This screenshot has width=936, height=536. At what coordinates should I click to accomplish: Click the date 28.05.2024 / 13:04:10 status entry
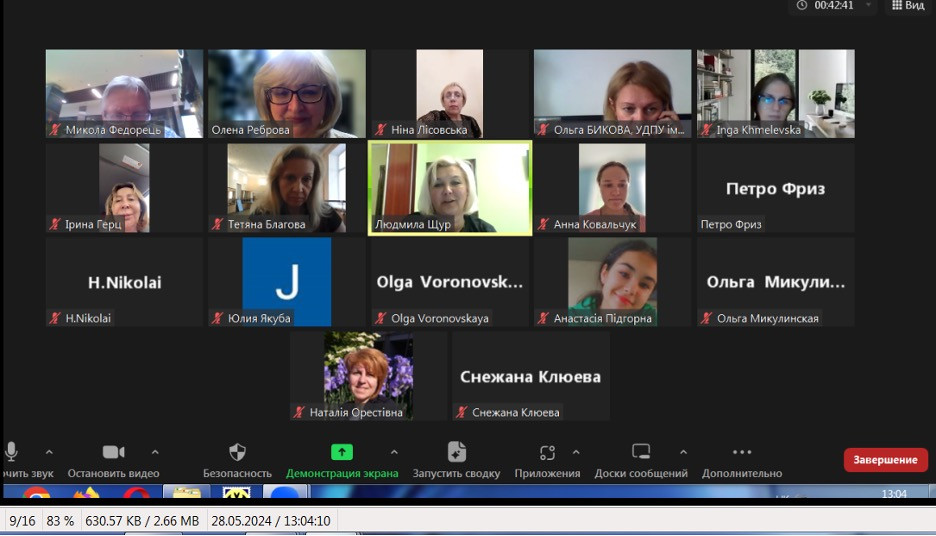[x=270, y=521]
